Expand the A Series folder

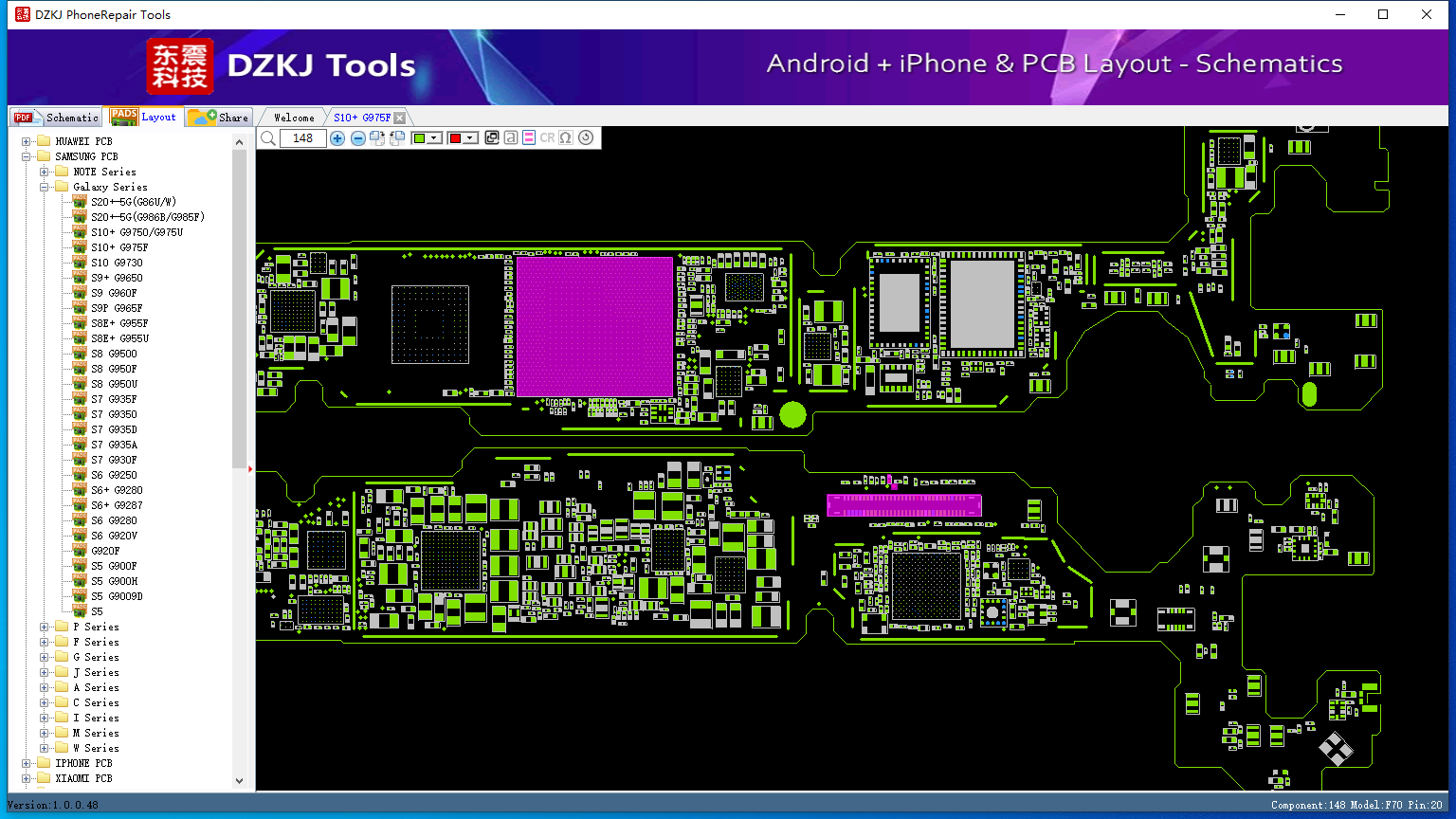point(45,687)
